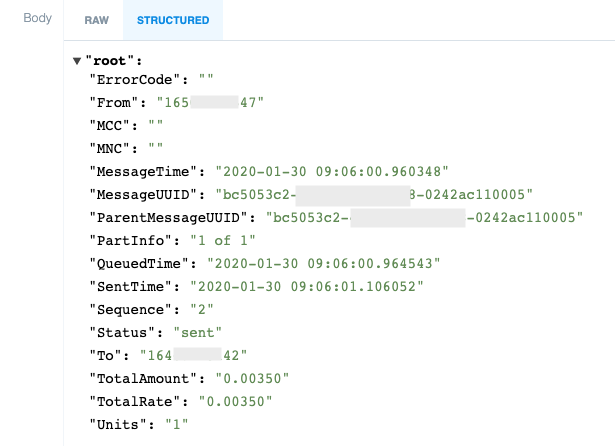Click the QueuedTime timestamp value
The image size is (615, 446).
click(324, 264)
